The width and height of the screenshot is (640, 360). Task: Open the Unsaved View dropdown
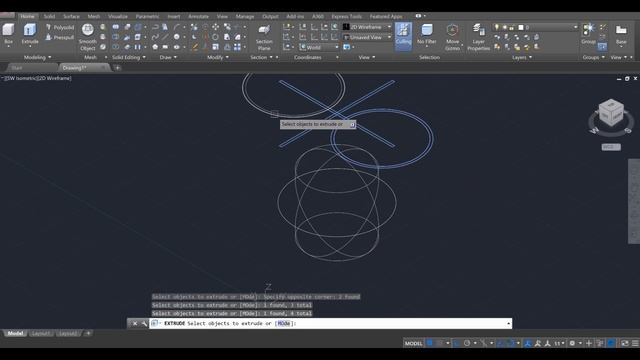tap(367, 37)
